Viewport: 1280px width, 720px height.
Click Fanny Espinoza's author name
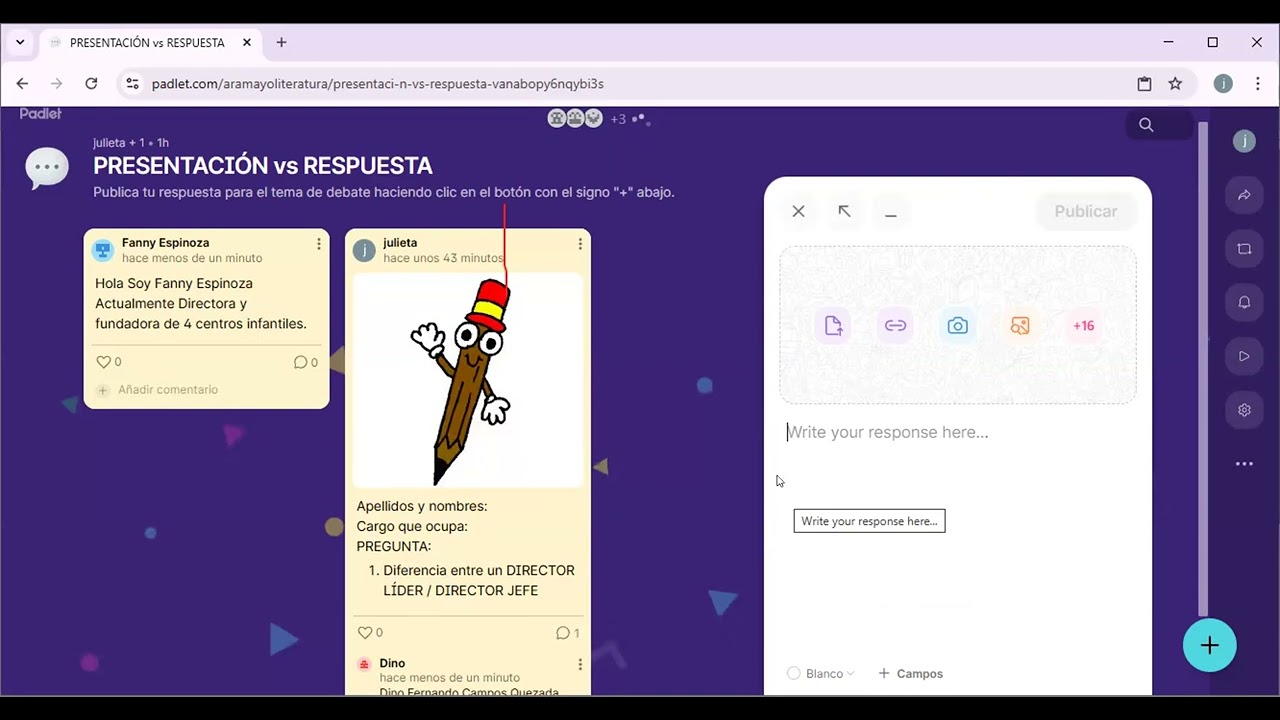coord(165,243)
